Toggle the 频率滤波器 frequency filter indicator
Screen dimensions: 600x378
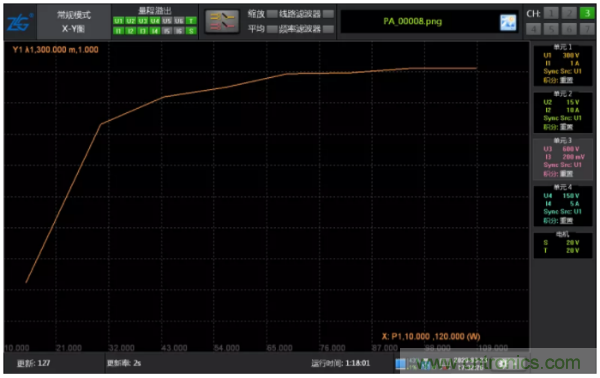tap(328, 29)
